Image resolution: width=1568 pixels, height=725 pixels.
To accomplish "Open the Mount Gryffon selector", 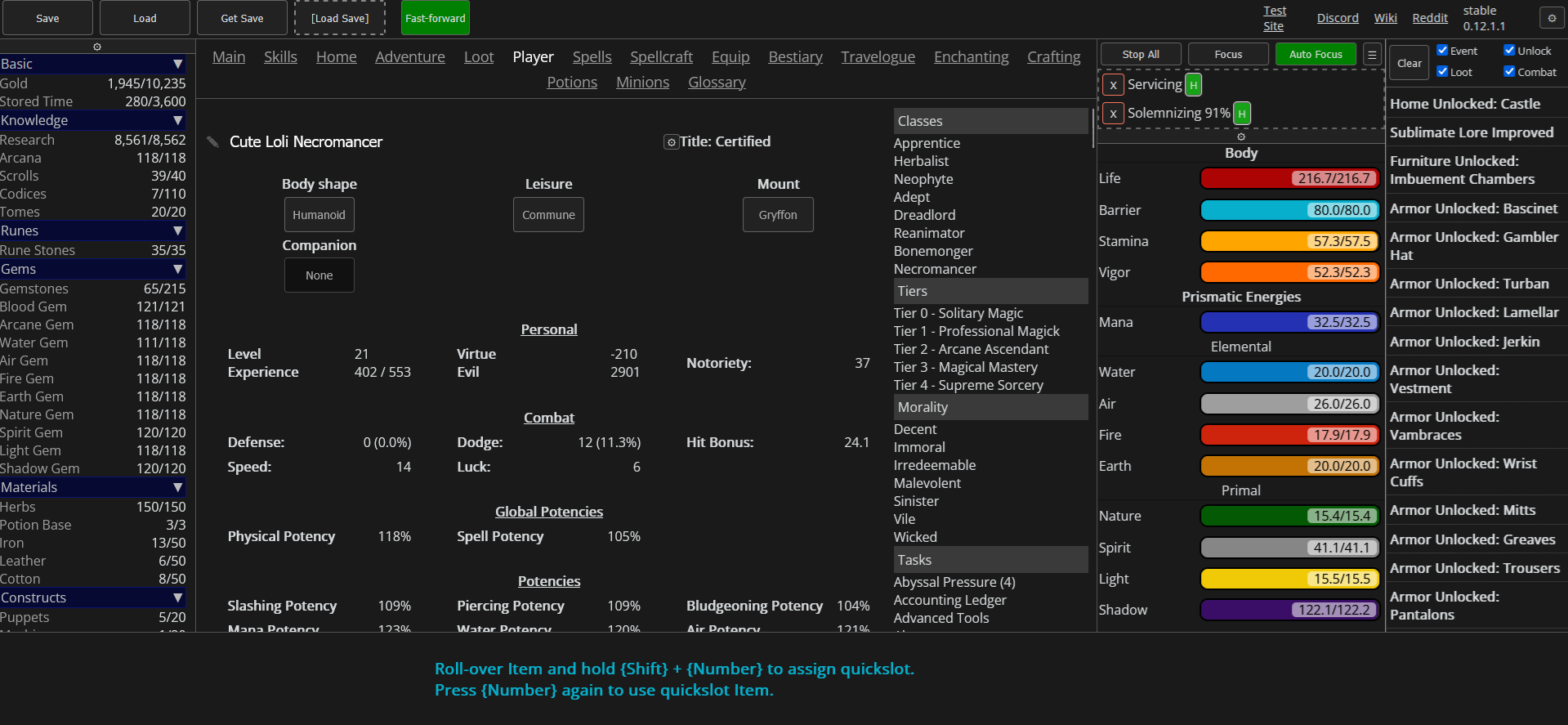I will click(x=778, y=215).
